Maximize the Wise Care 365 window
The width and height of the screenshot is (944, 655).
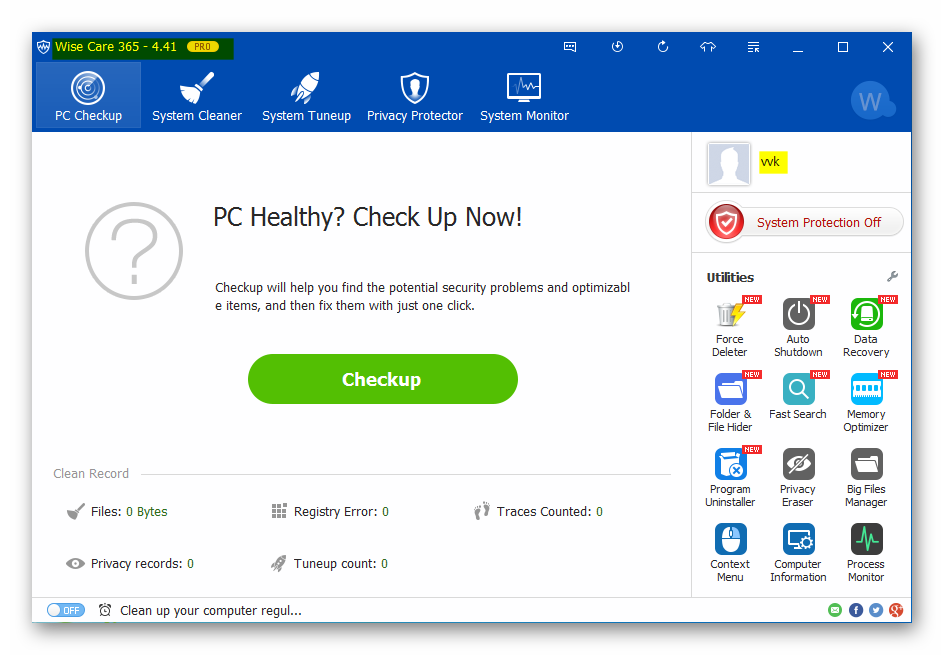(843, 47)
